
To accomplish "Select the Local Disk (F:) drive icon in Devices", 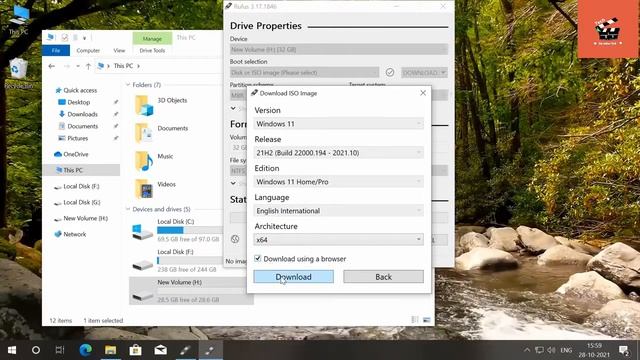I will coord(142,265).
